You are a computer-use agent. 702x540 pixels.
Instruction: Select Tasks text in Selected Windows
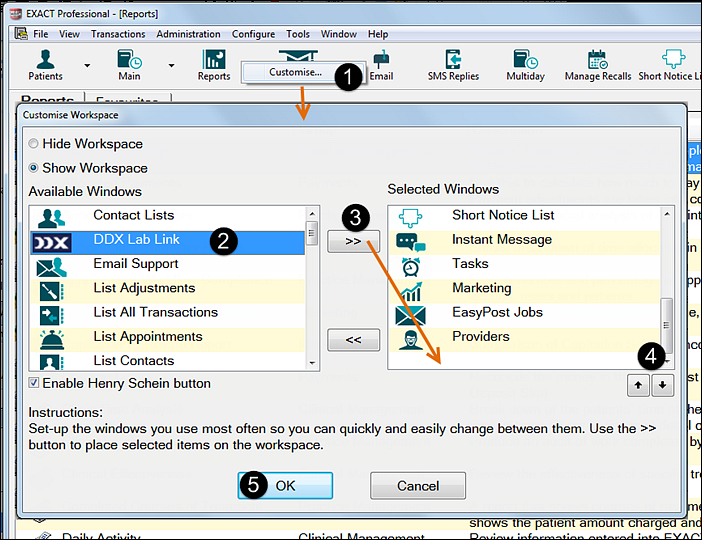[x=470, y=263]
